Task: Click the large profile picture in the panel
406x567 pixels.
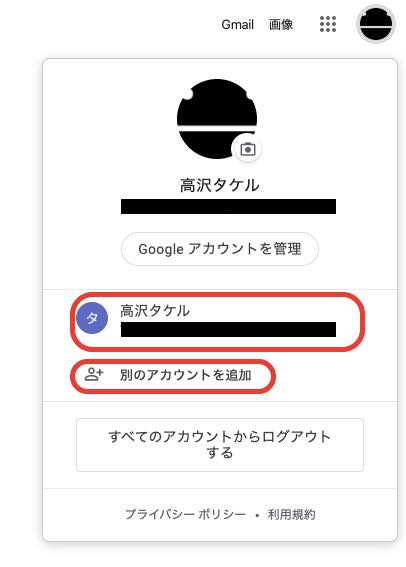Action: tap(217, 119)
